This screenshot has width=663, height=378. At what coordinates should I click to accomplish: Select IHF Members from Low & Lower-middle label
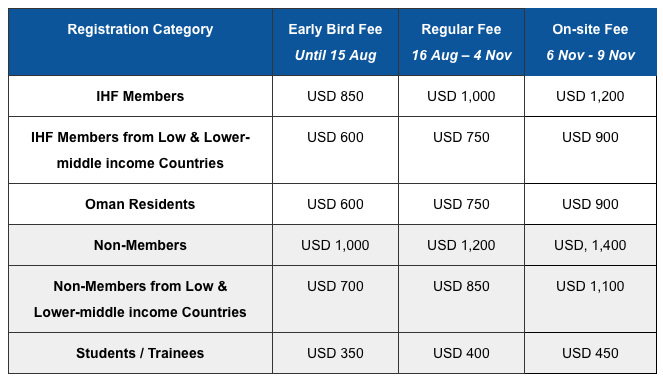pyautogui.click(x=140, y=150)
